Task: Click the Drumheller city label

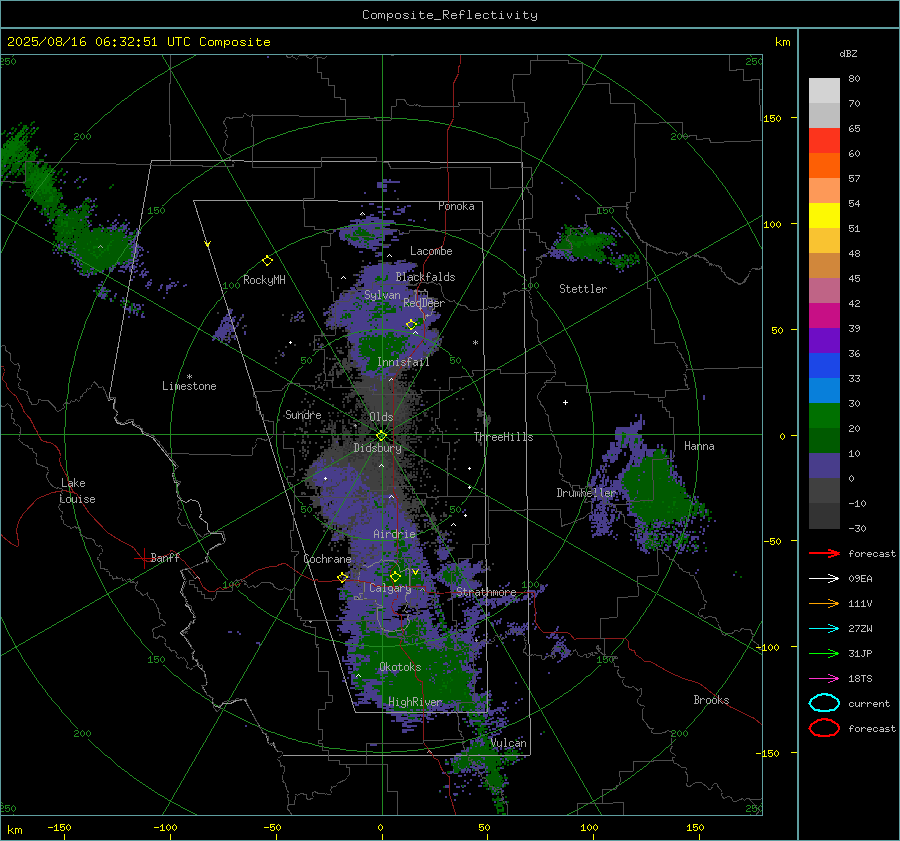Action: 587,493
